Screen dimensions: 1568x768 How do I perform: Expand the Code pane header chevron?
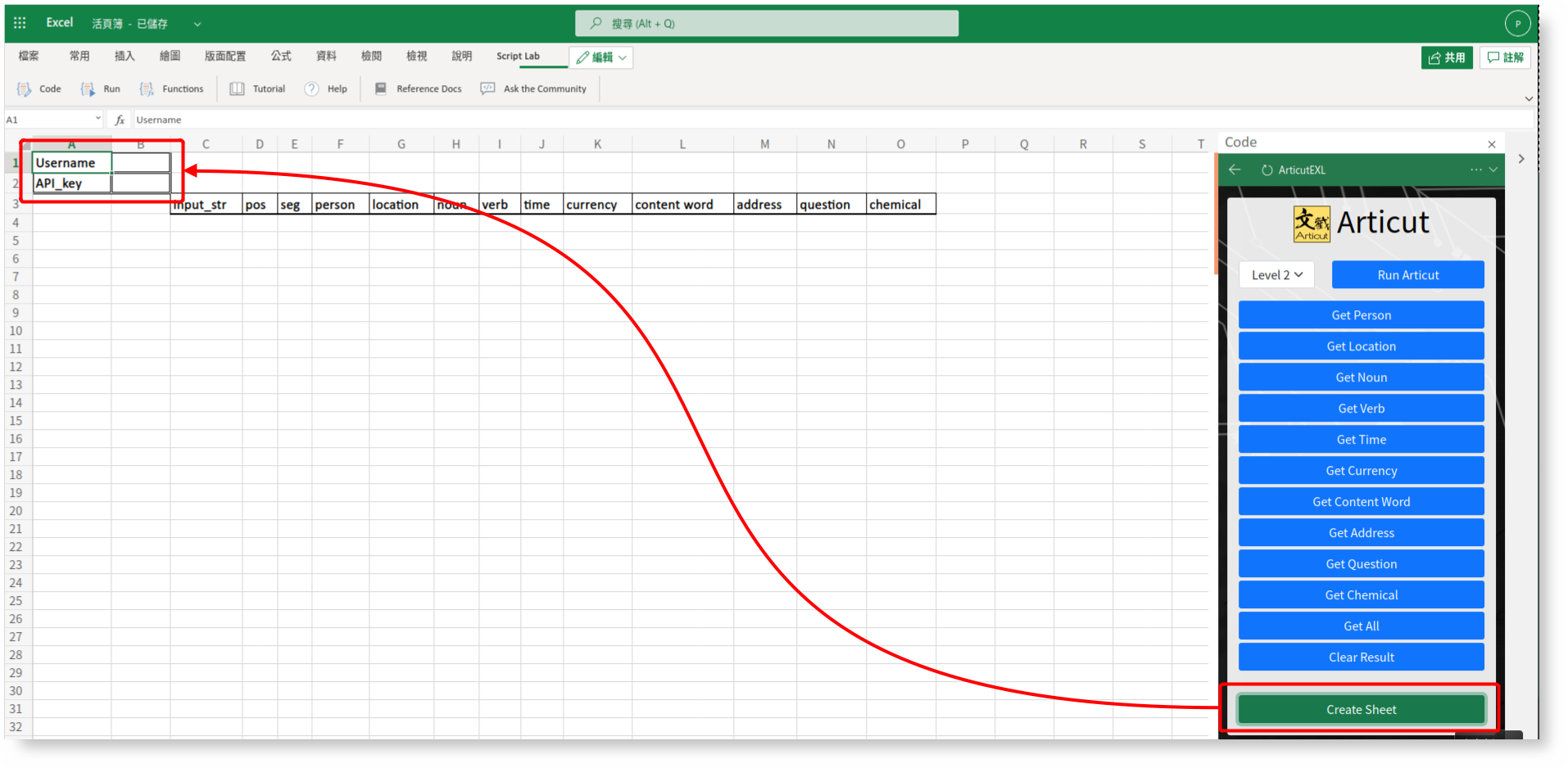[1493, 169]
